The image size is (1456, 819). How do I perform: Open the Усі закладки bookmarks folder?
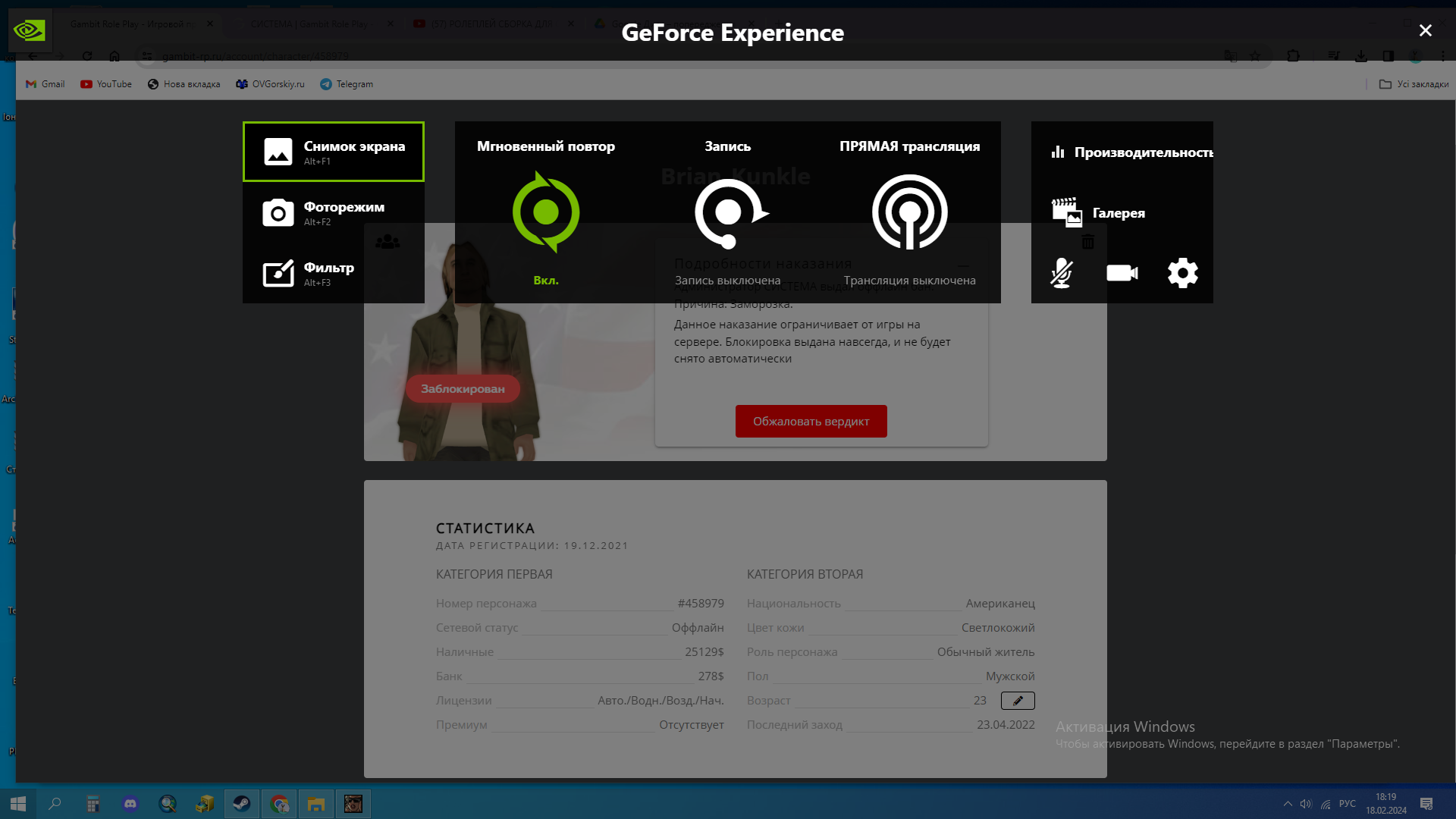click(1414, 84)
